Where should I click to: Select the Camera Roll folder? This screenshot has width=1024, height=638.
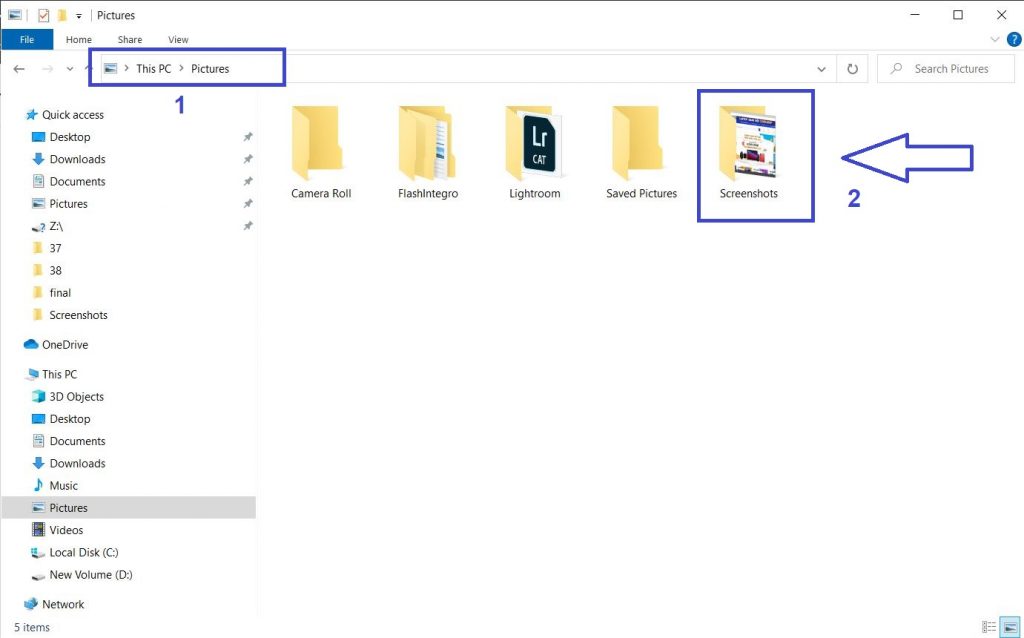pyautogui.click(x=321, y=150)
